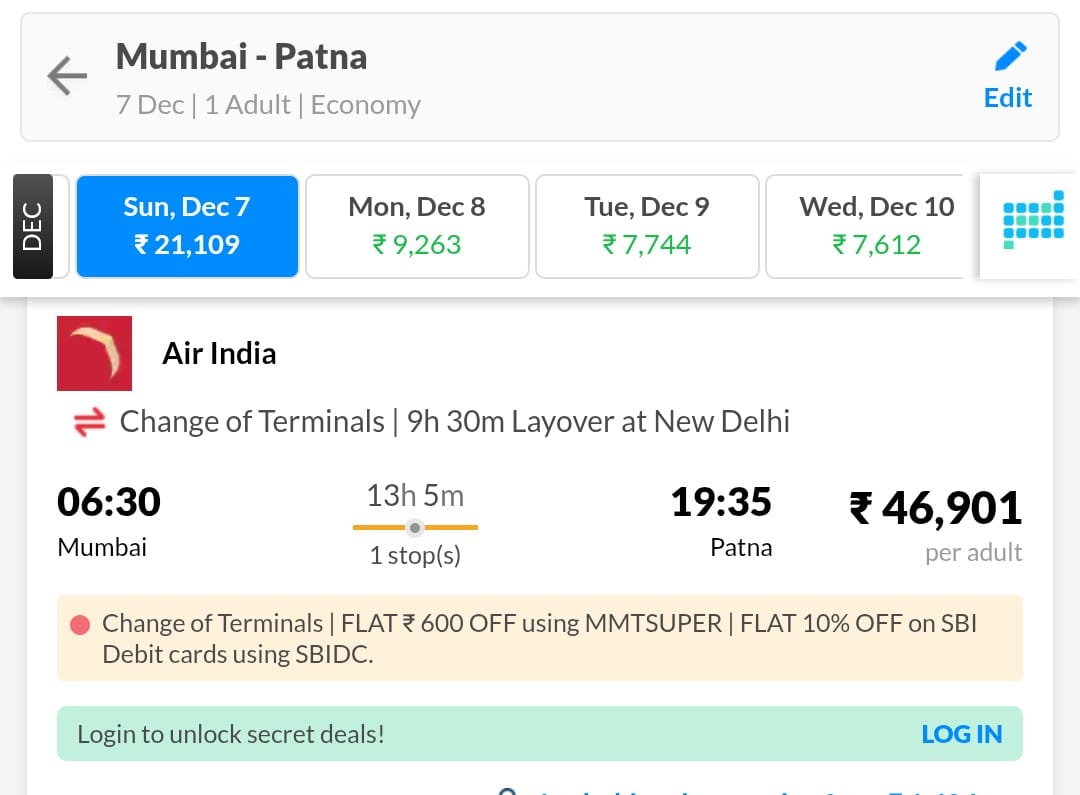This screenshot has width=1080, height=795.
Task: Tap the back arrow icon
Action: (67, 76)
